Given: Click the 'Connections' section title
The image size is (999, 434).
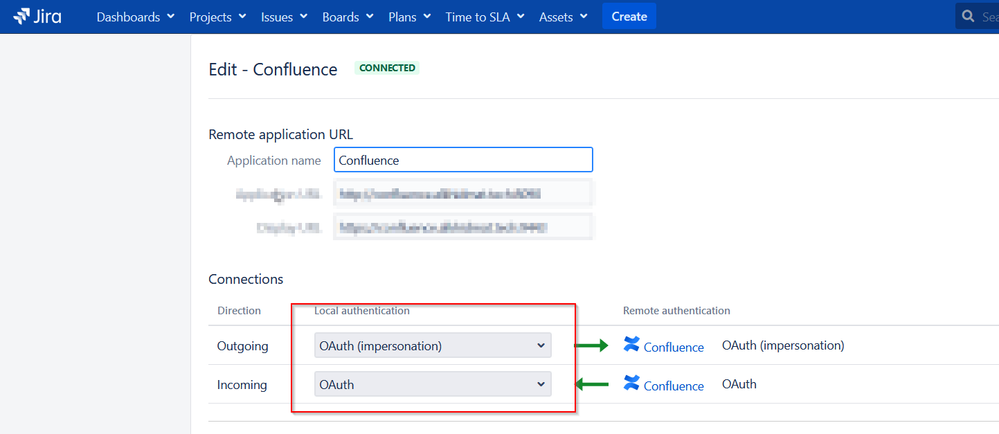Looking at the screenshot, I should coord(246,279).
